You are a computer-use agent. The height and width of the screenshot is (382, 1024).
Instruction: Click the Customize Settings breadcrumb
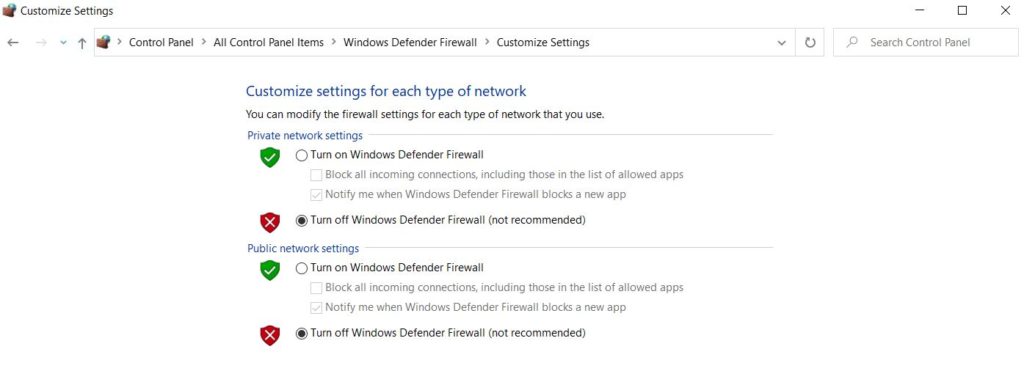pyautogui.click(x=543, y=42)
